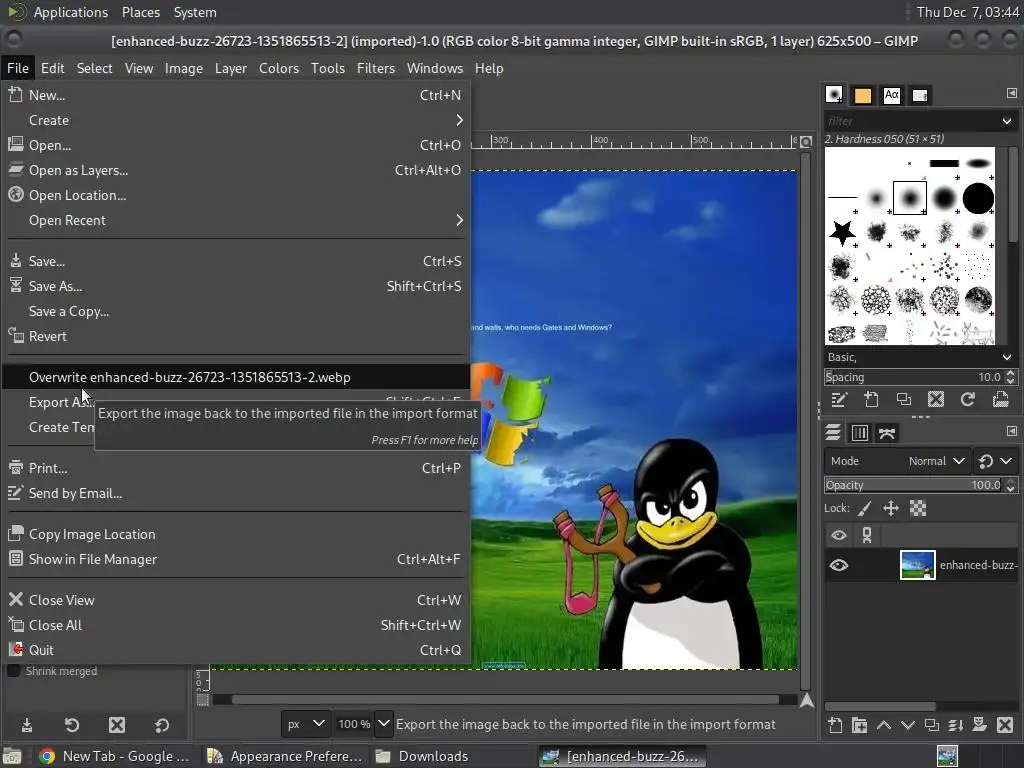Viewport: 1024px width, 768px height.
Task: Open the brushes dock tab menu
Action: [x=1011, y=93]
